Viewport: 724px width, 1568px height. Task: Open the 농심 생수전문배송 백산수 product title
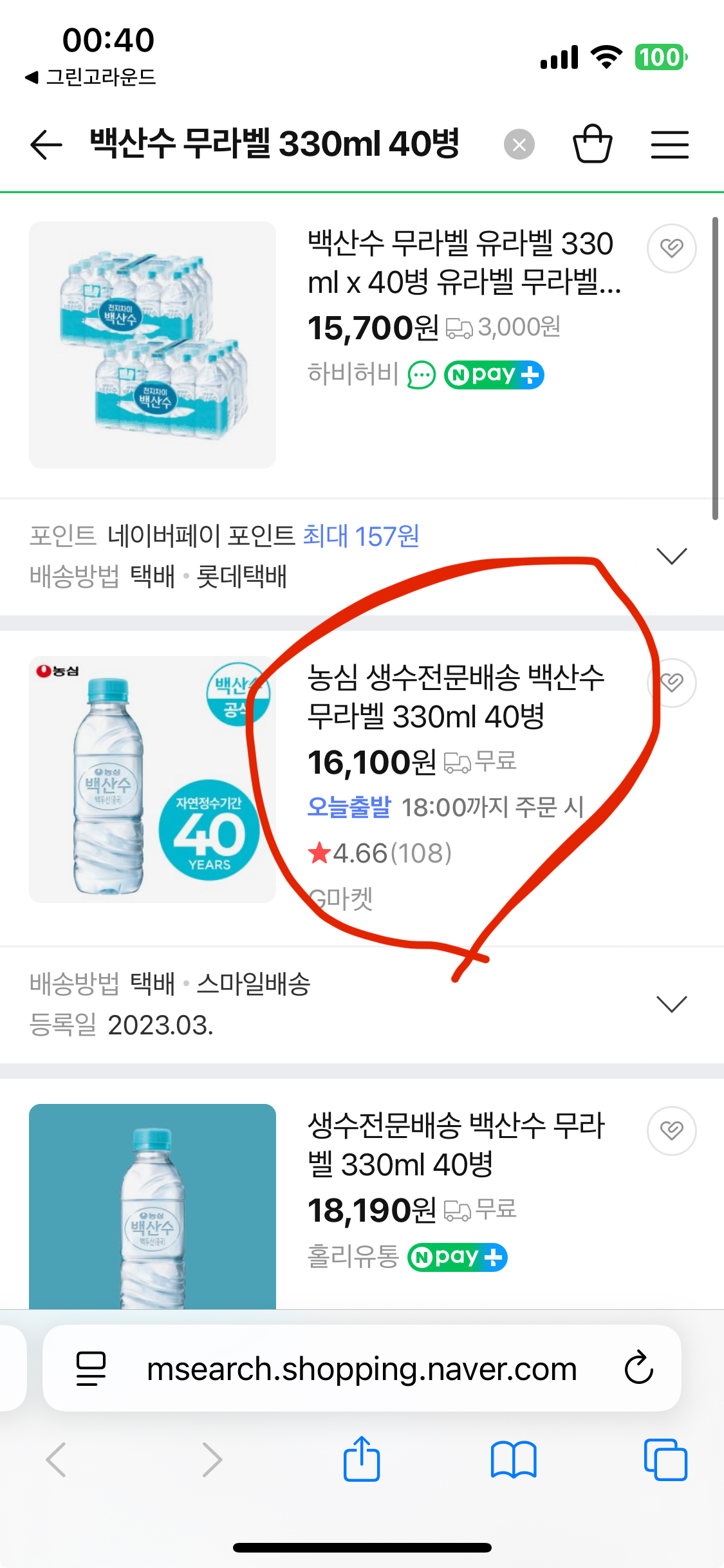point(456,696)
